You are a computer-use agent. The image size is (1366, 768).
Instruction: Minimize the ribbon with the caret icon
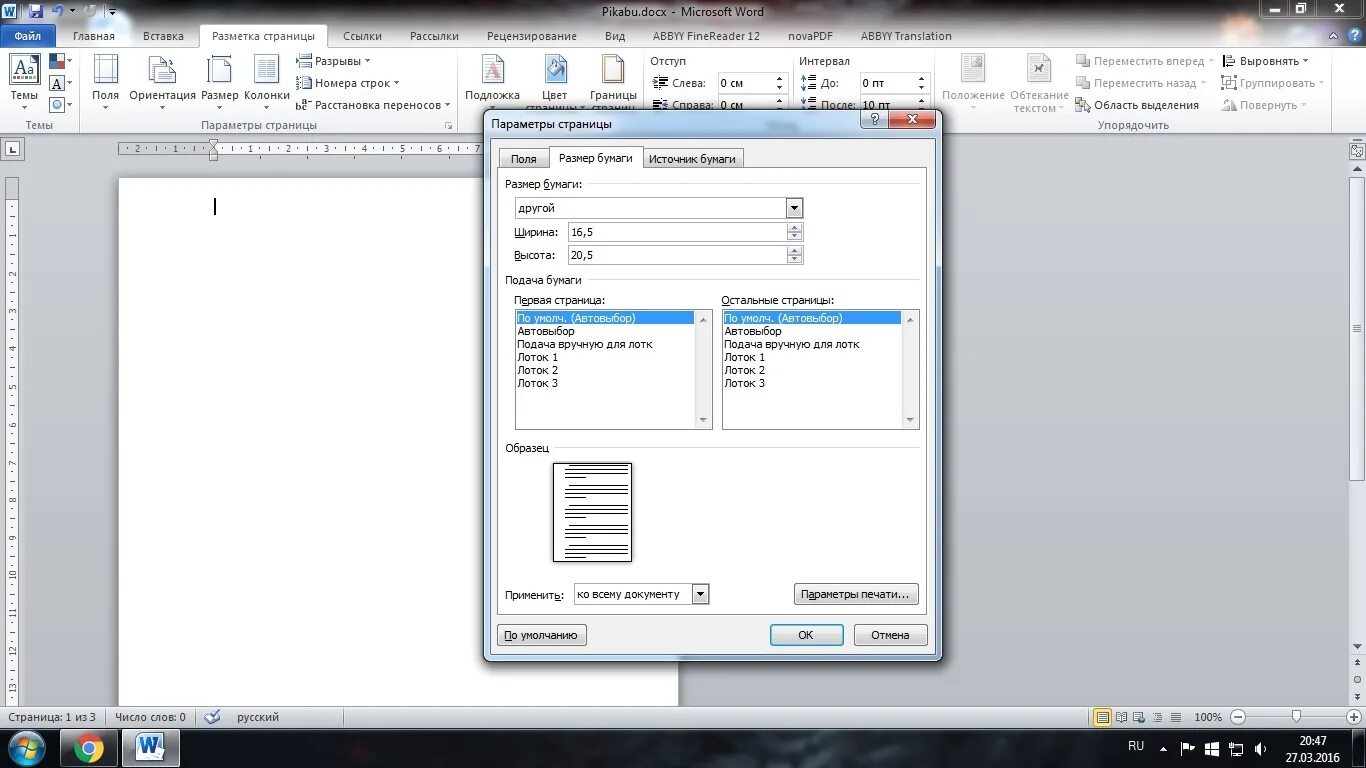pyautogui.click(x=1331, y=36)
